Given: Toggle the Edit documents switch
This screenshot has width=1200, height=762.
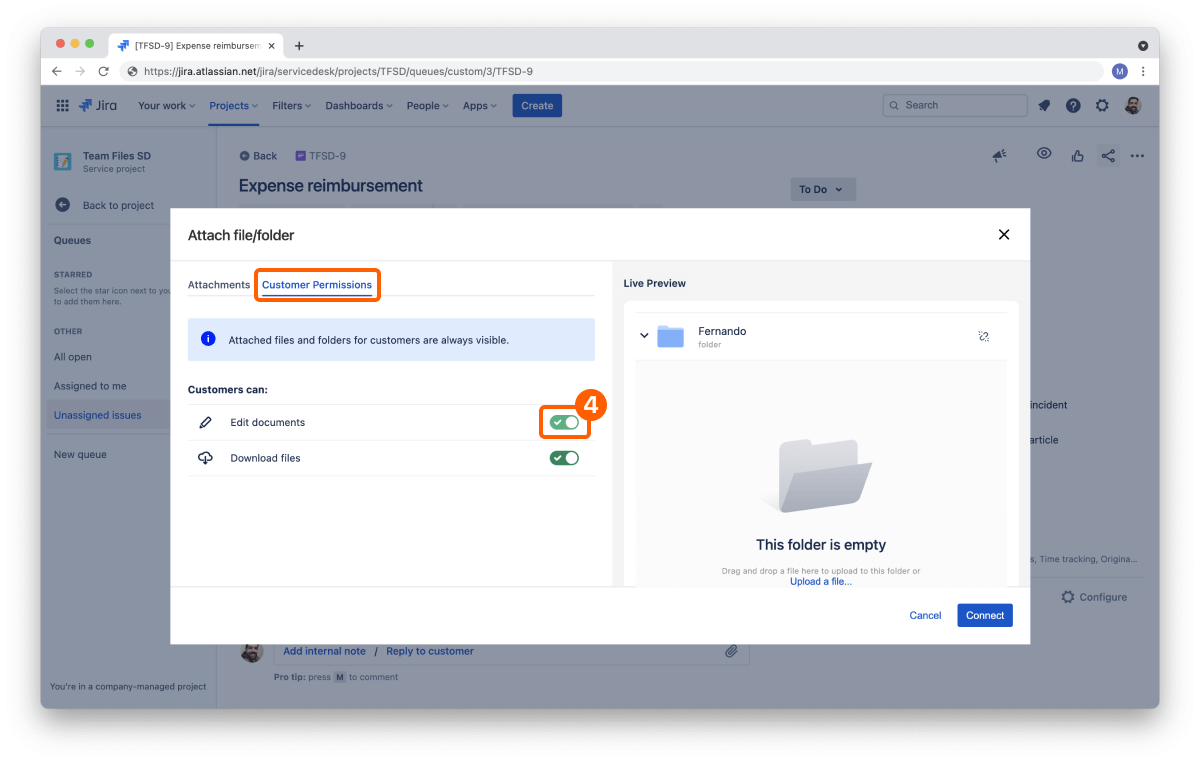Looking at the screenshot, I should (564, 423).
